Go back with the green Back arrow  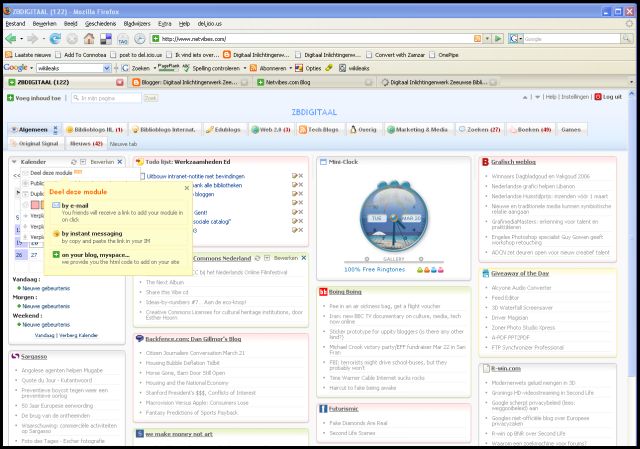click(11, 39)
